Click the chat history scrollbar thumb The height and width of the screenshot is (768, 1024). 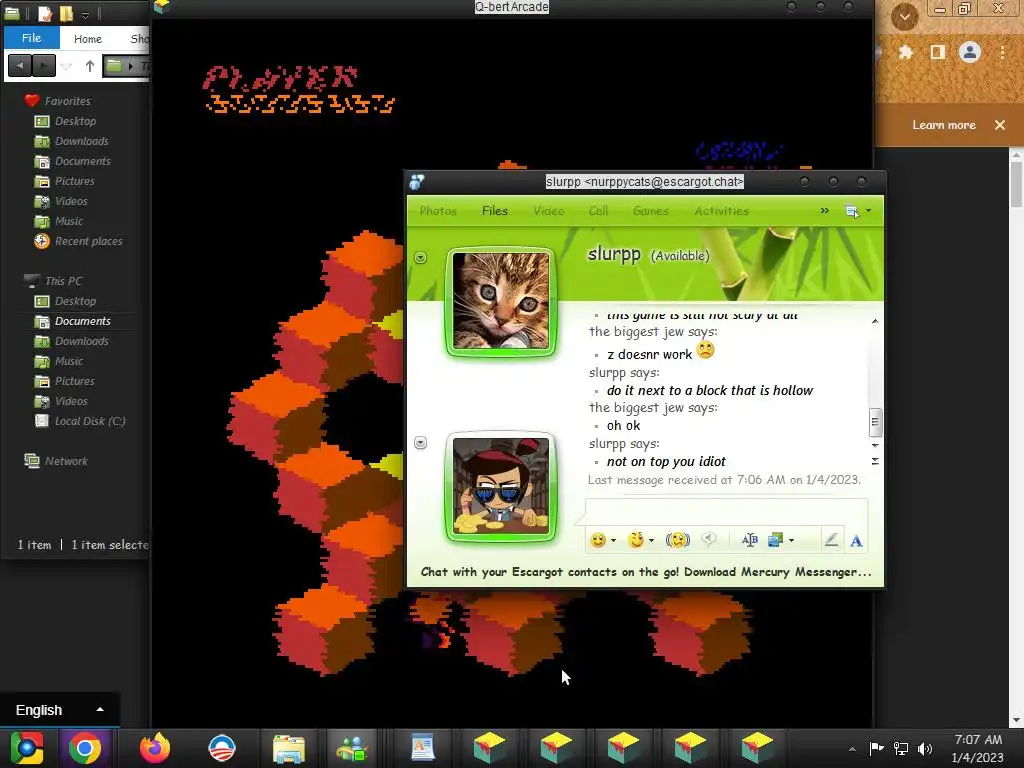(875, 422)
